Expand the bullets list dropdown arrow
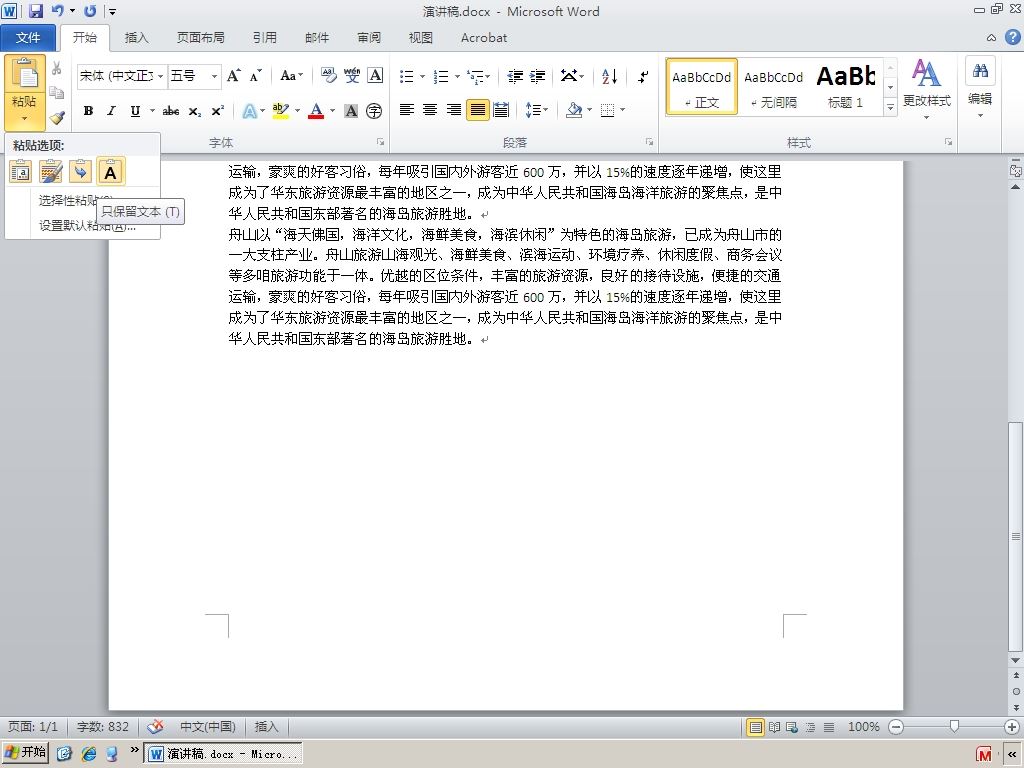Viewport: 1024px width, 768px height. [x=423, y=77]
